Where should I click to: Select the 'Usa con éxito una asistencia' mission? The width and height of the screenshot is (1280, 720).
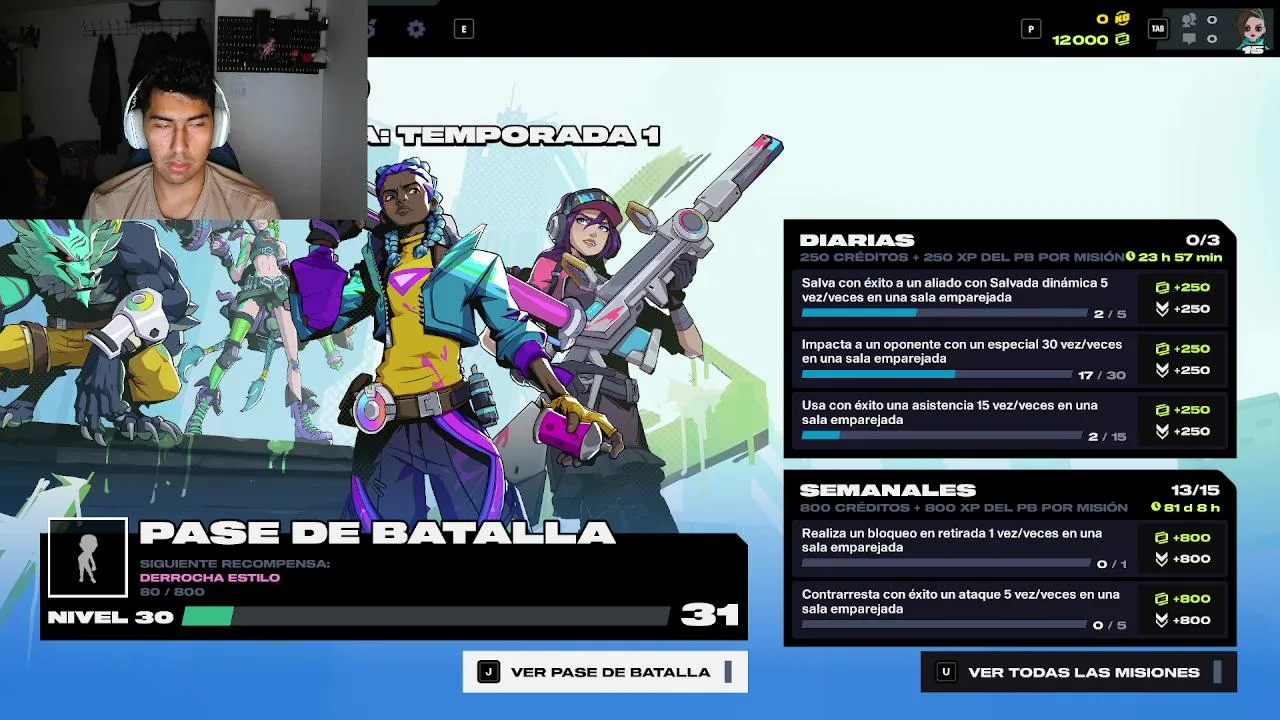point(1010,421)
